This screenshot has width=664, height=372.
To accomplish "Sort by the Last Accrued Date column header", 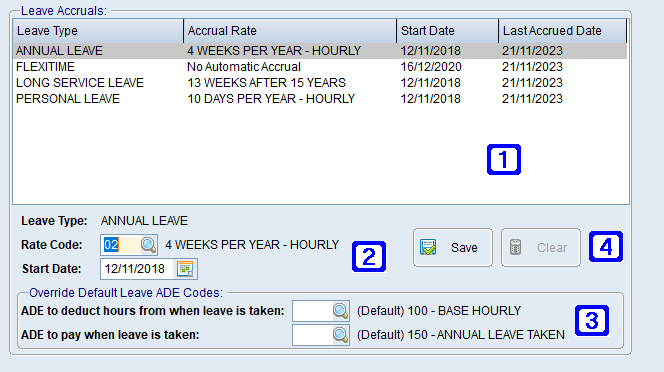I will (562, 31).
